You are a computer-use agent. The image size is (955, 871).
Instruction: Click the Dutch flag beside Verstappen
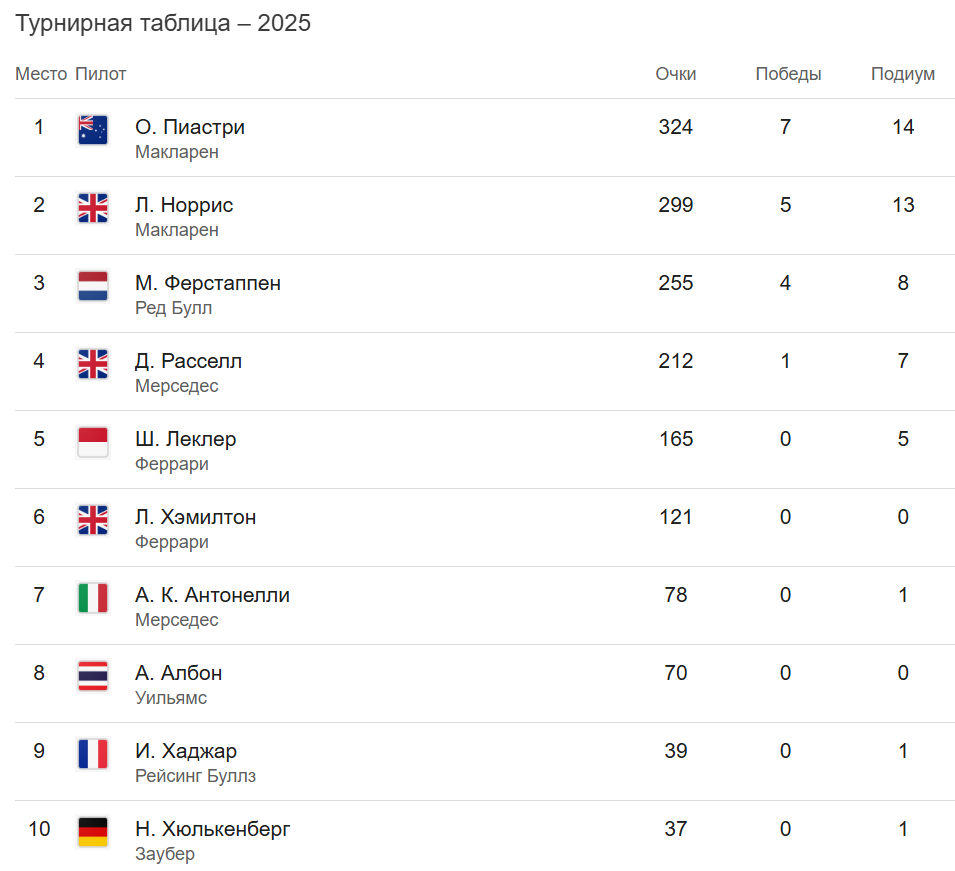(93, 286)
